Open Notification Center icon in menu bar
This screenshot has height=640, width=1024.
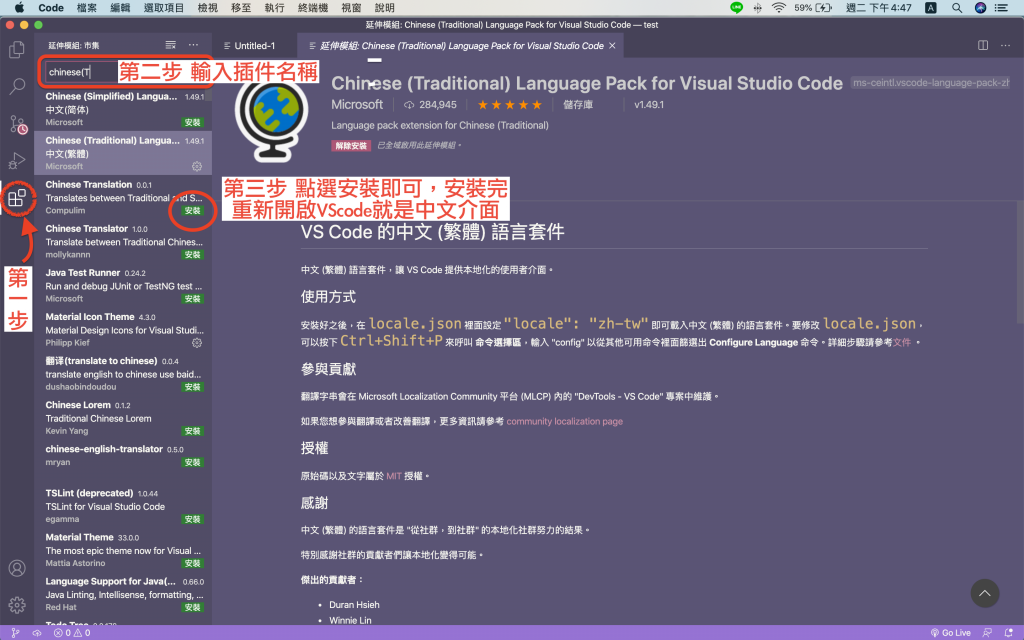pos(1001,8)
